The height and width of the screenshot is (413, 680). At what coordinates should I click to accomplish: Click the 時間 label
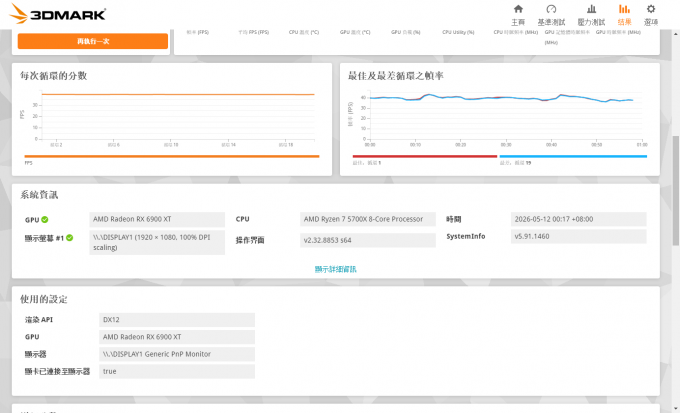[453, 220]
